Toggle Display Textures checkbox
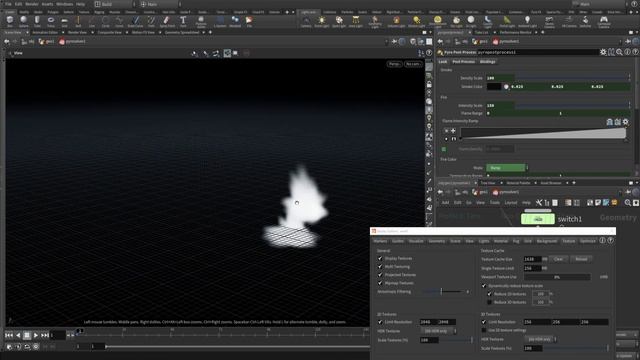The width and height of the screenshot is (640, 360). [380, 258]
